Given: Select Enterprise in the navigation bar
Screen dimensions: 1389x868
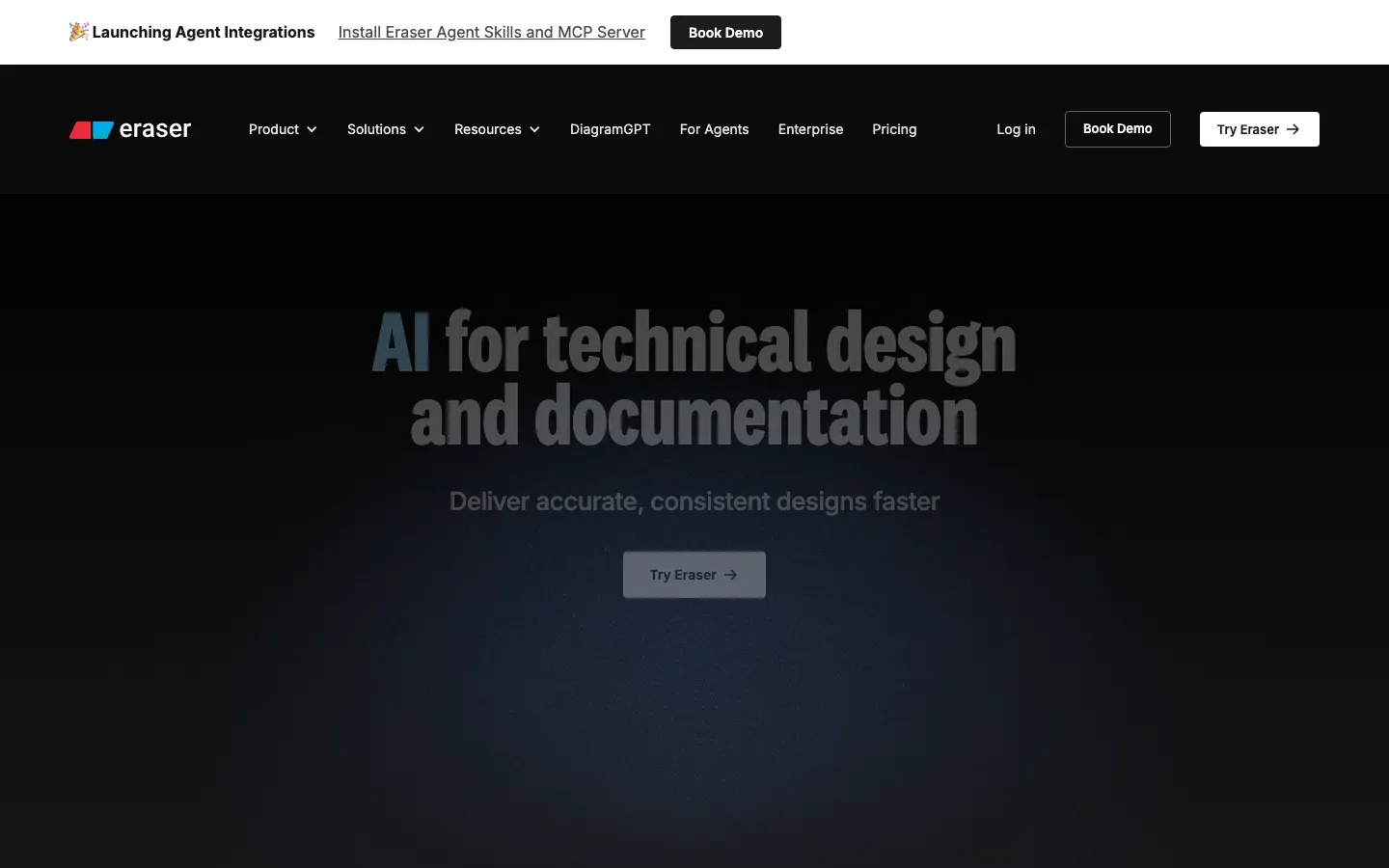Looking at the screenshot, I should (x=810, y=129).
